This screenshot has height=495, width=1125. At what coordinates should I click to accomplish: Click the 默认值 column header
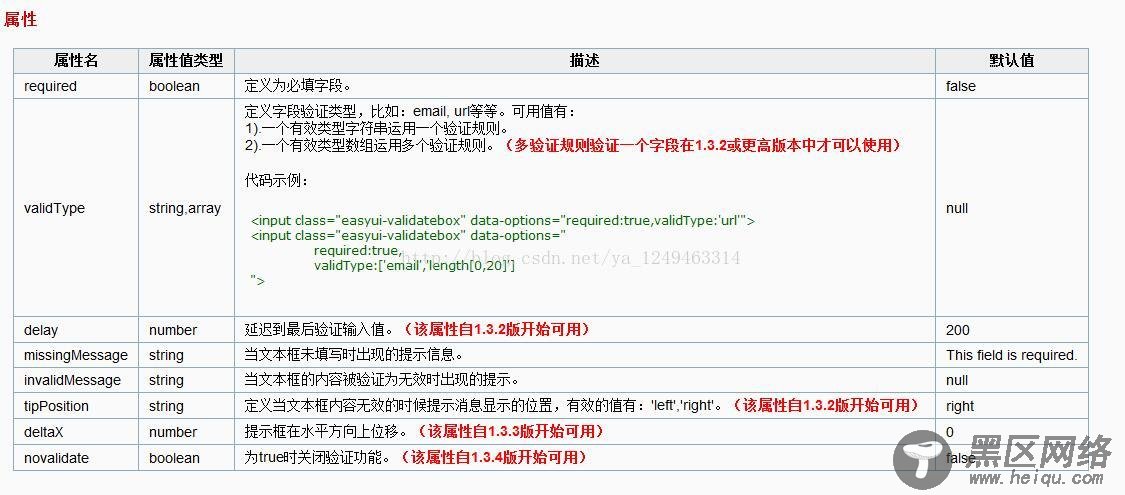1011,61
